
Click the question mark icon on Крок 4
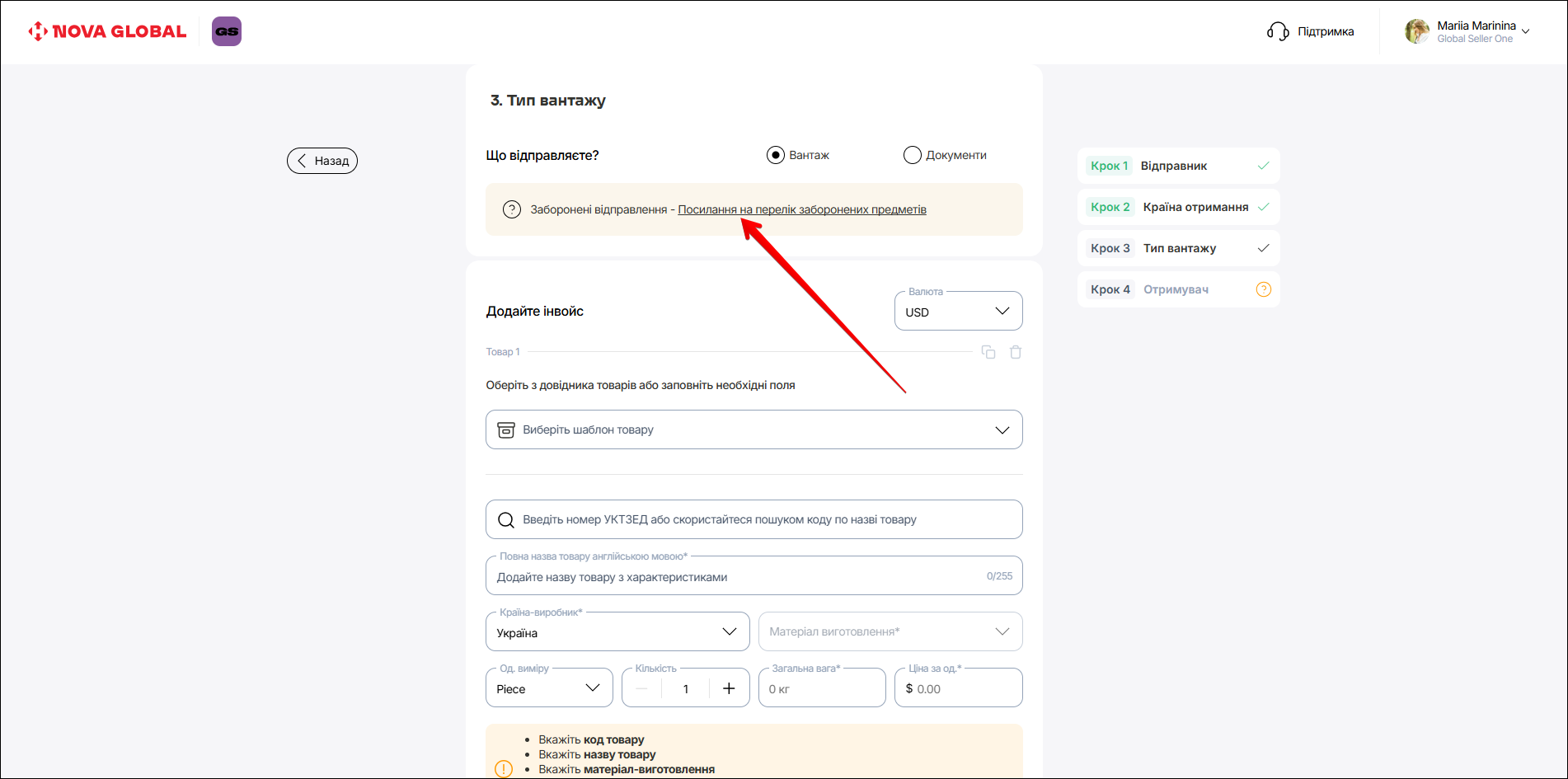[1263, 289]
